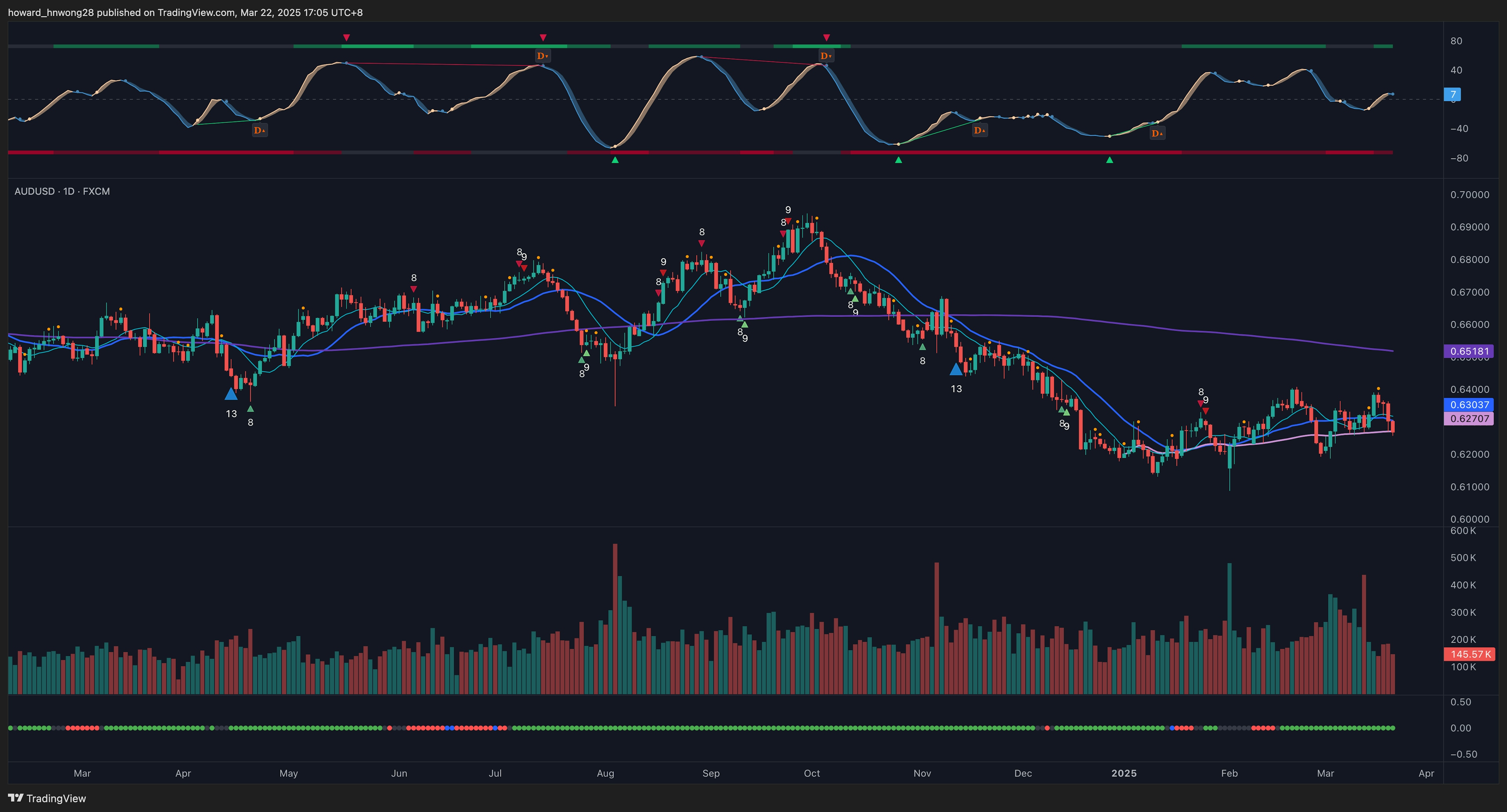Click the red 145.57K volume label
Viewport: 1507px width, 812px height.
[x=1470, y=655]
